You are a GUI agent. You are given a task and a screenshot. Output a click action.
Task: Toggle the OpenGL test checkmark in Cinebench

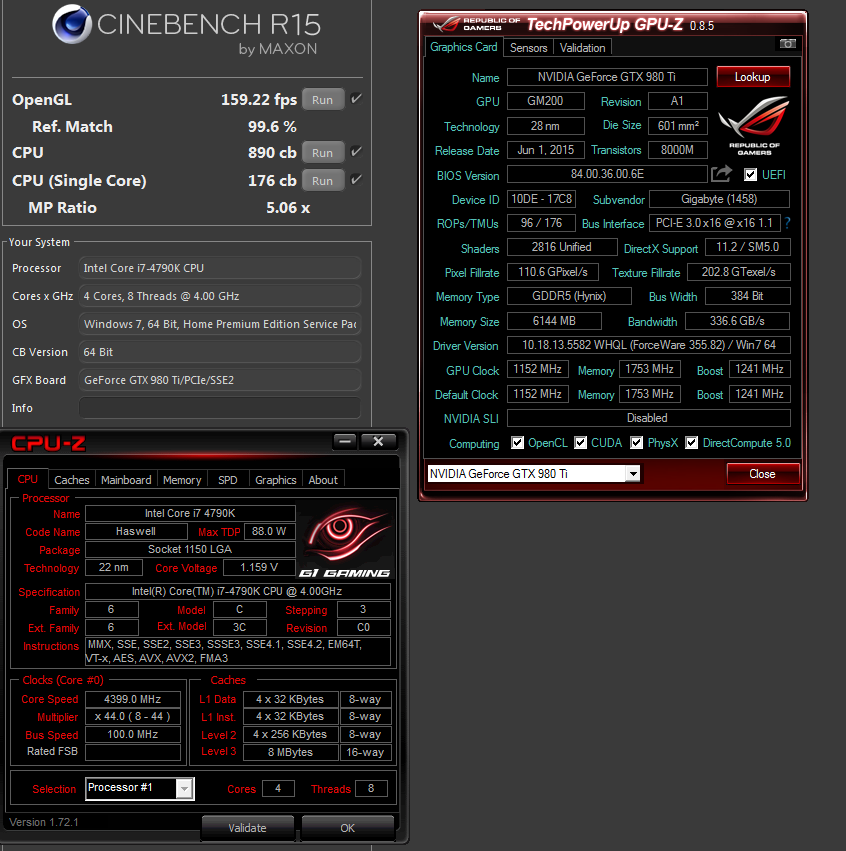point(356,99)
